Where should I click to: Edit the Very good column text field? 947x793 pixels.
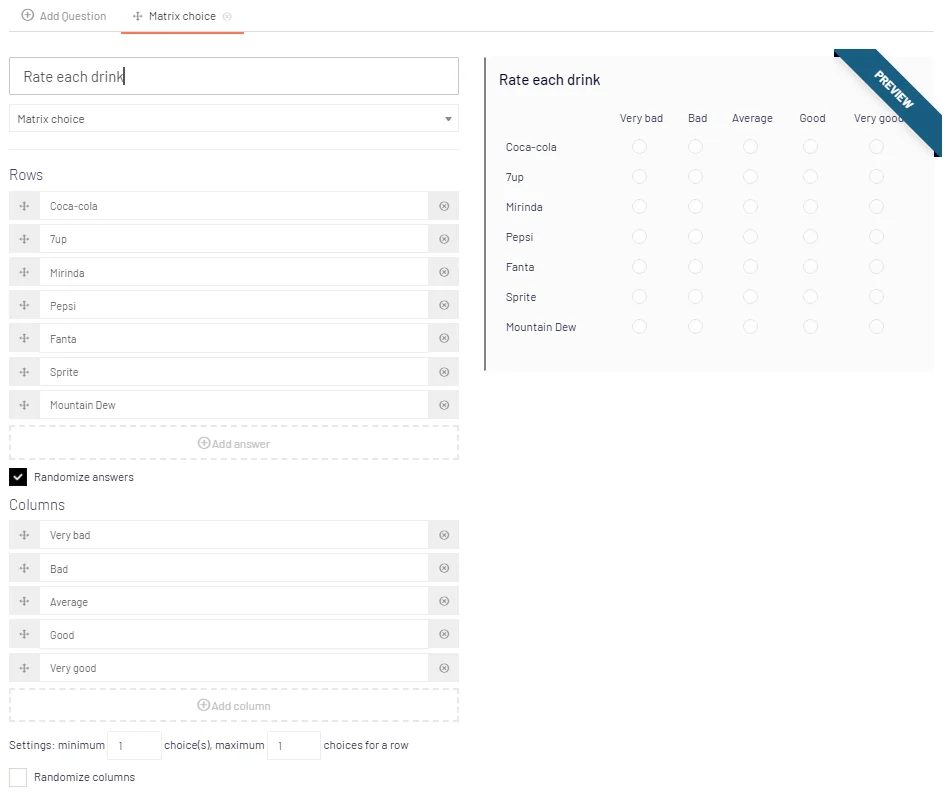(234, 668)
